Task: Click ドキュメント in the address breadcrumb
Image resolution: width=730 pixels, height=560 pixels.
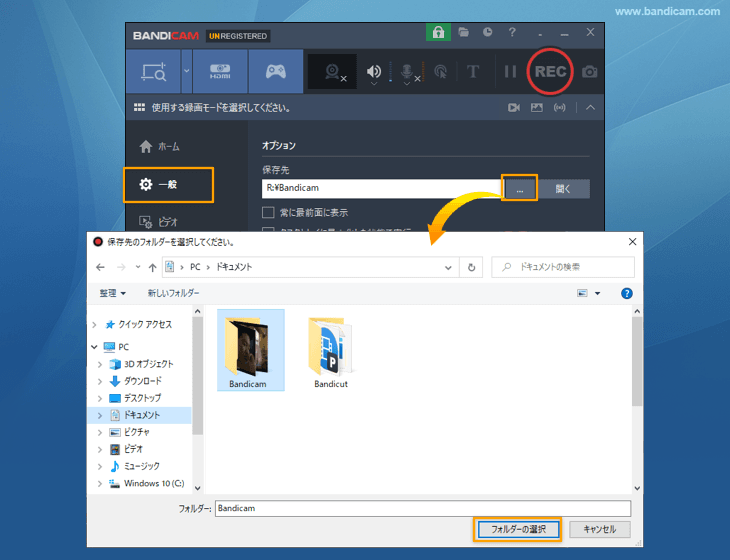Action: 234,267
